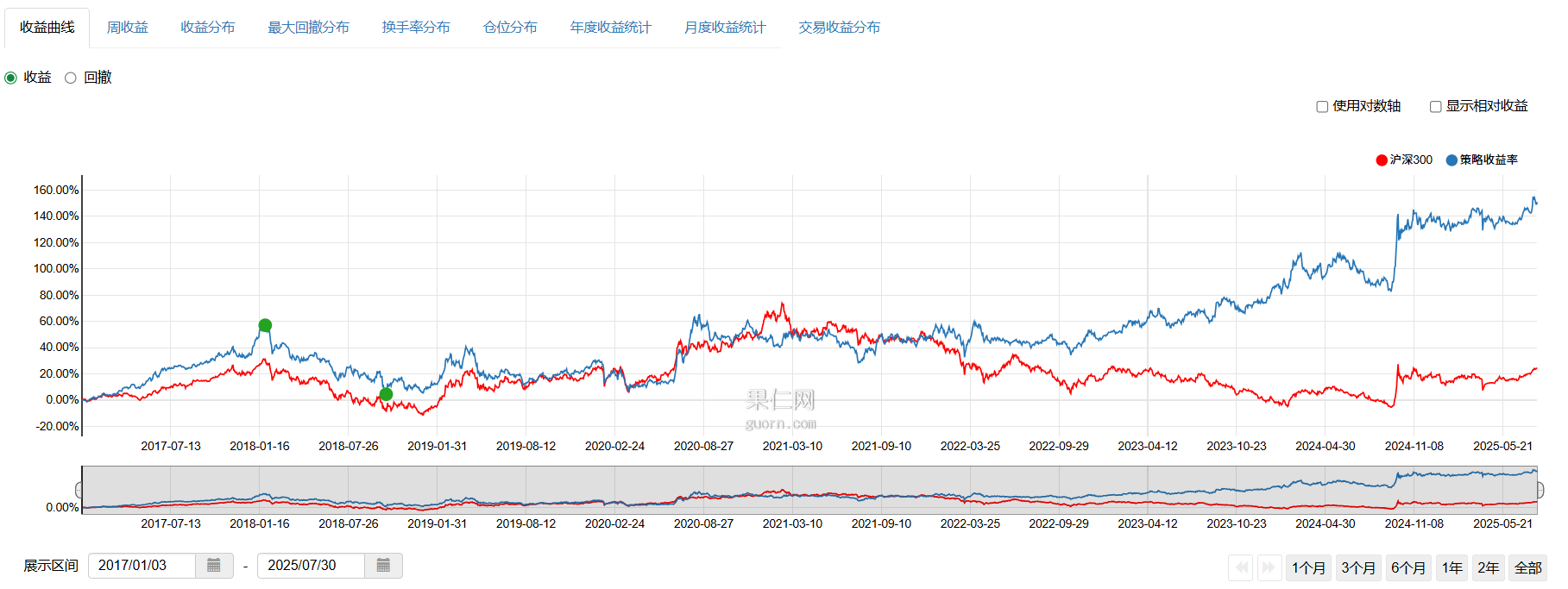Switch to 收益曲线 tab
This screenshot has width=1568, height=589.
47,28
